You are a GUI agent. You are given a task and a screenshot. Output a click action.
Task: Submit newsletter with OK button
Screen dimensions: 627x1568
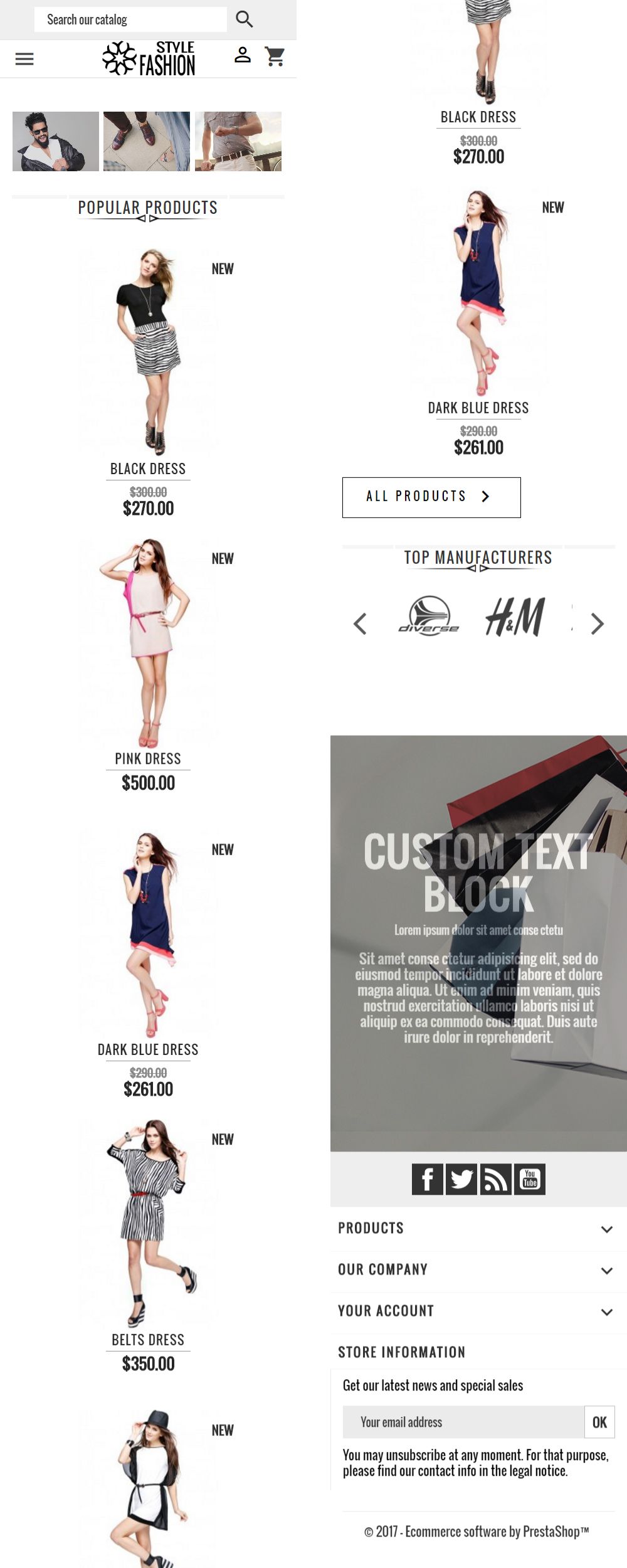click(x=599, y=1422)
